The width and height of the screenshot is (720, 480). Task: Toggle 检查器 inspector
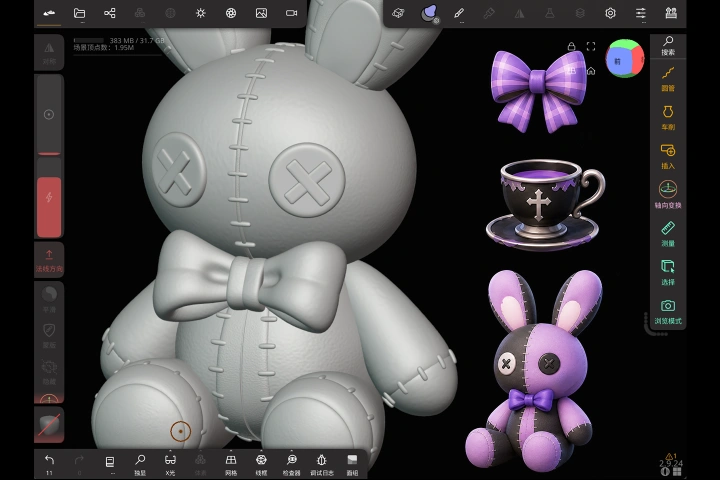point(292,464)
